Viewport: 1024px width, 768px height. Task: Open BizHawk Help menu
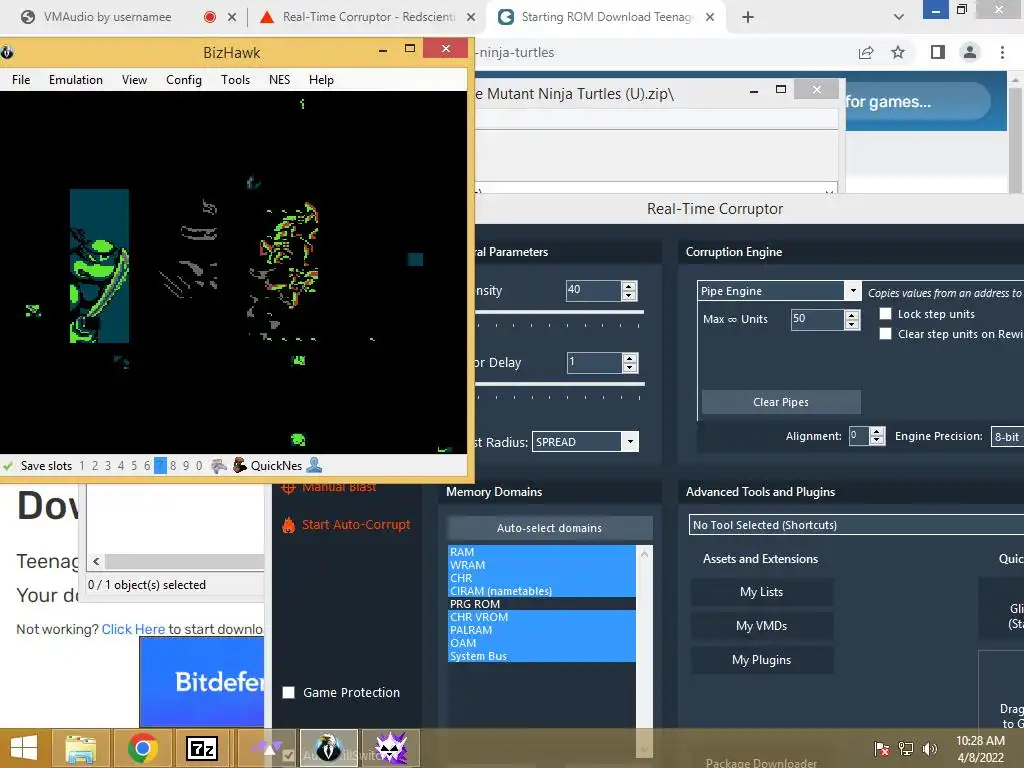[x=321, y=80]
